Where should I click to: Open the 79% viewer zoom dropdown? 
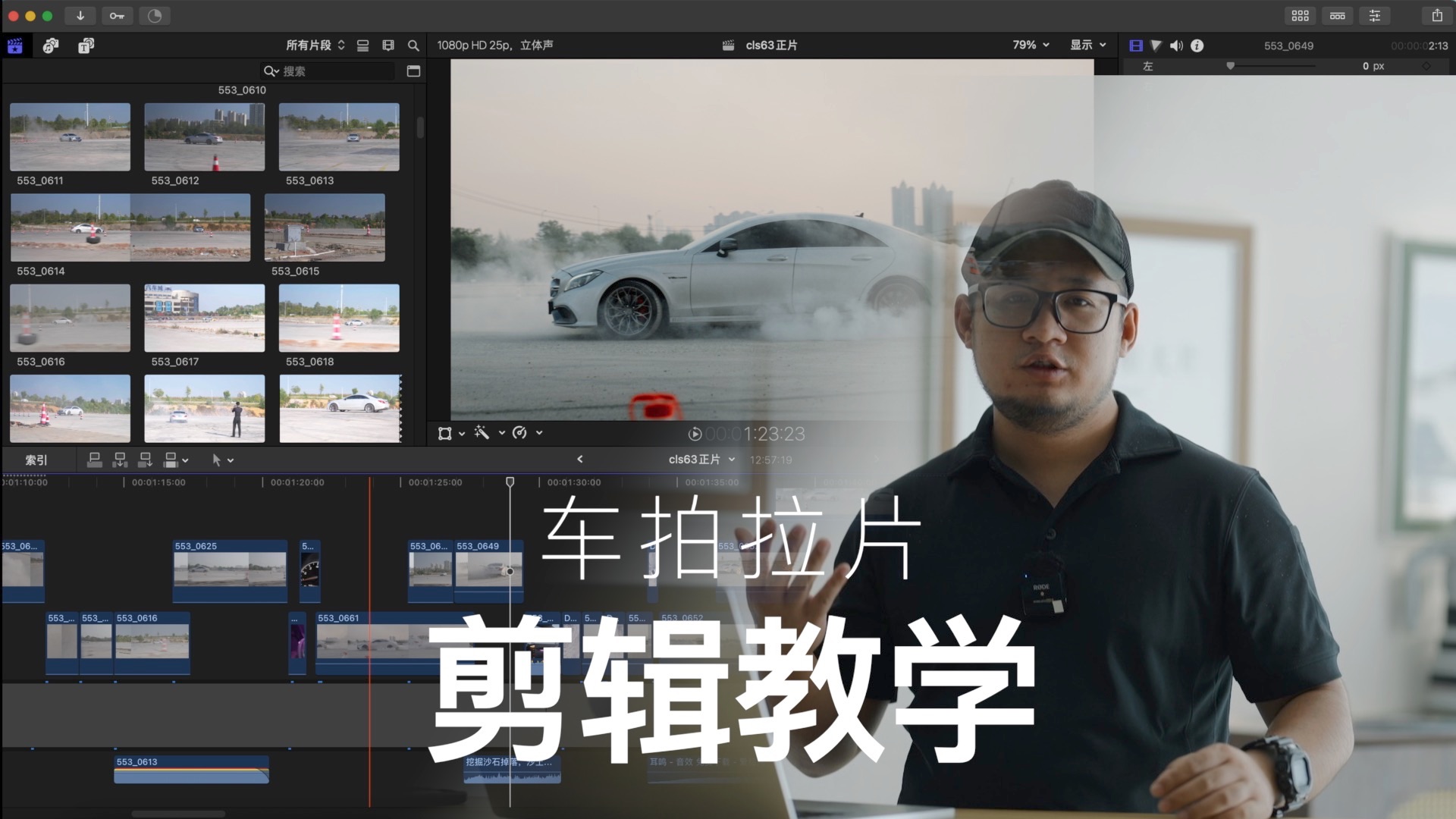click(x=1031, y=45)
